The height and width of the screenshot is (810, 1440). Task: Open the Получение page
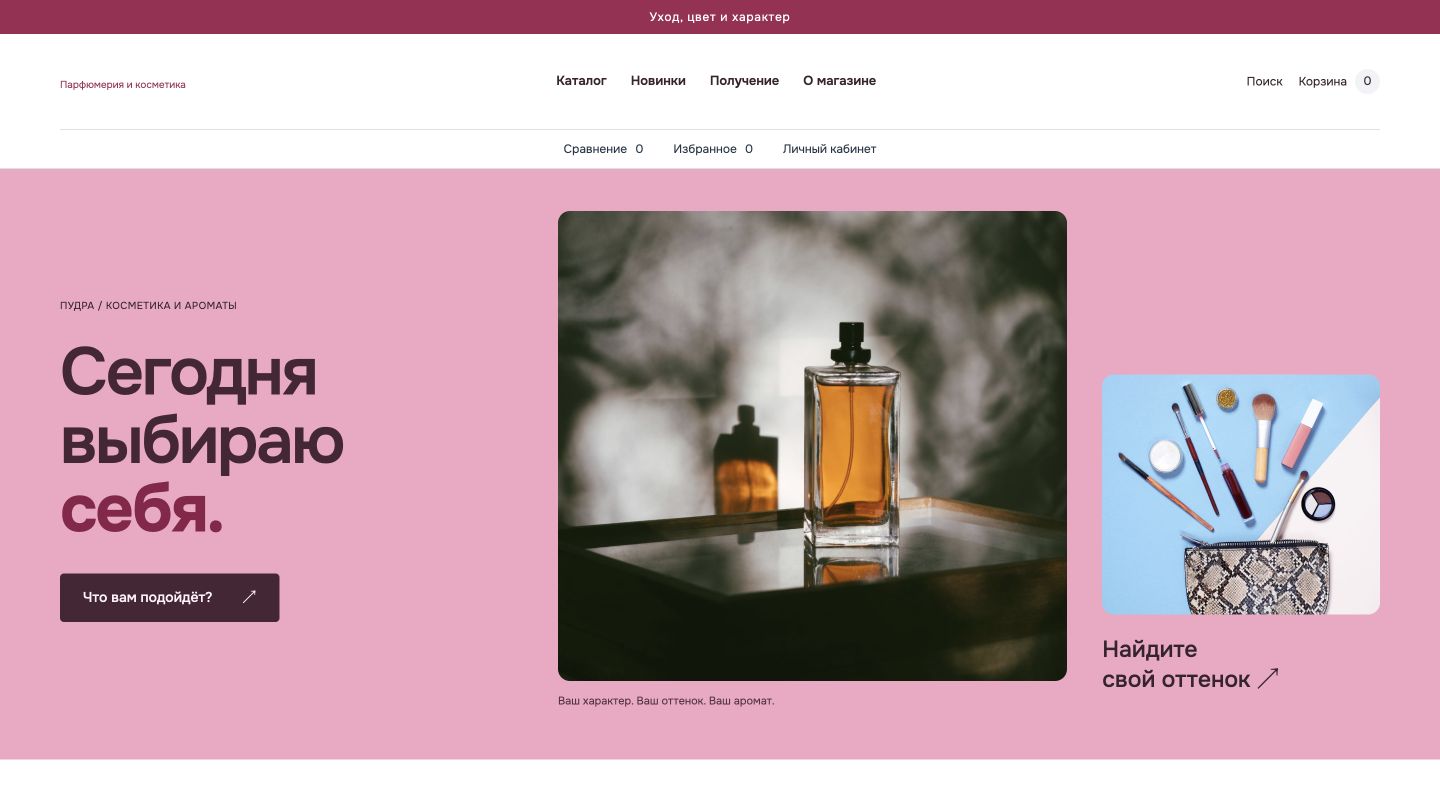744,81
